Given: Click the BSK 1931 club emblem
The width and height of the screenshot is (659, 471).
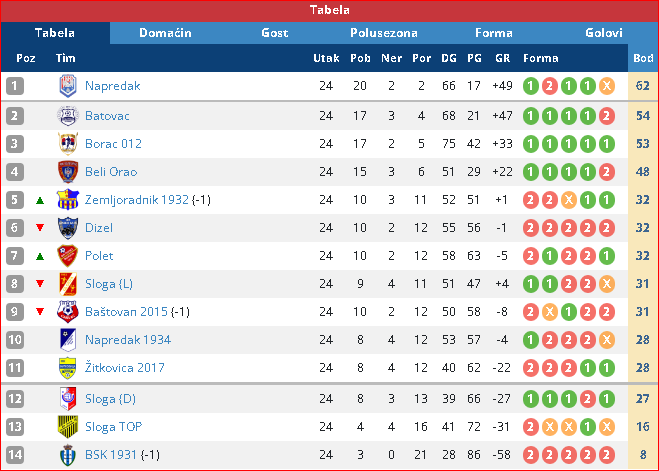Looking at the screenshot, I should coord(68,455).
